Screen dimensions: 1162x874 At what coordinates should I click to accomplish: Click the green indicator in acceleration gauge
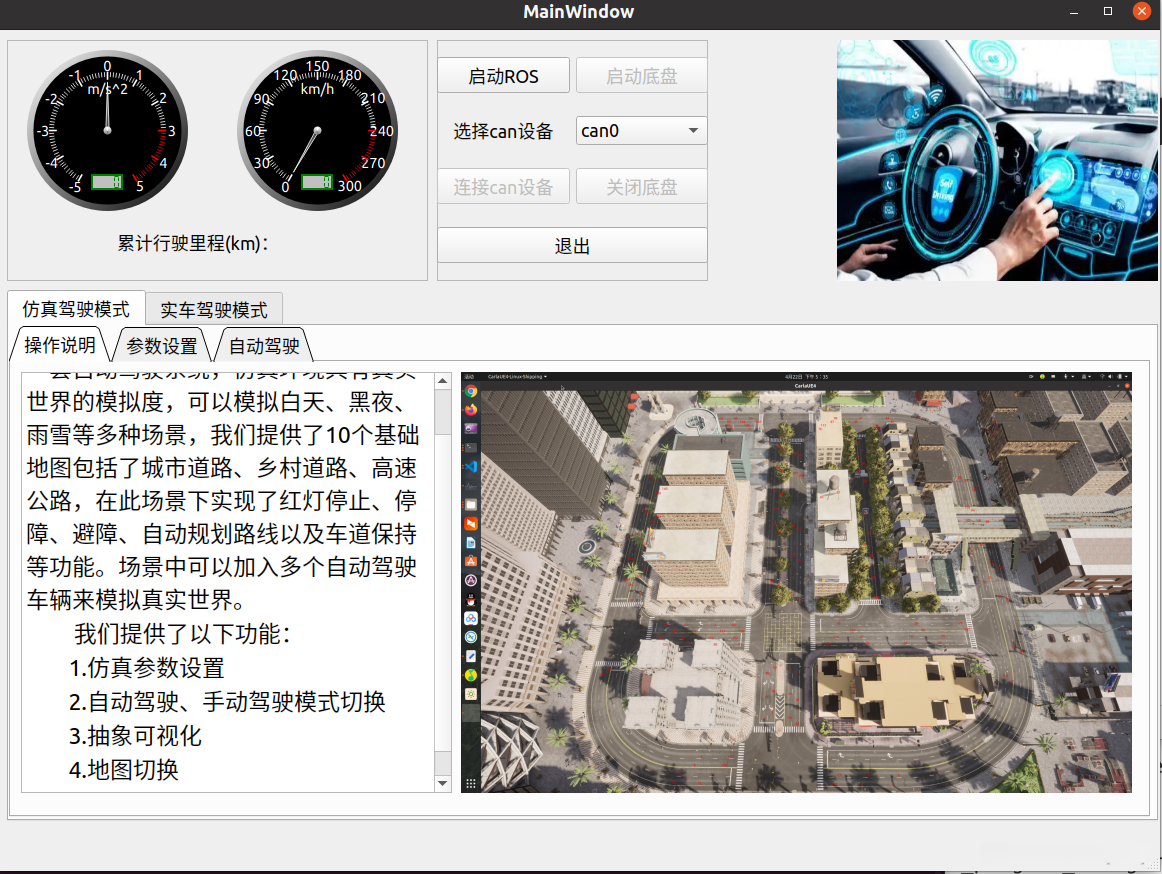(x=107, y=182)
